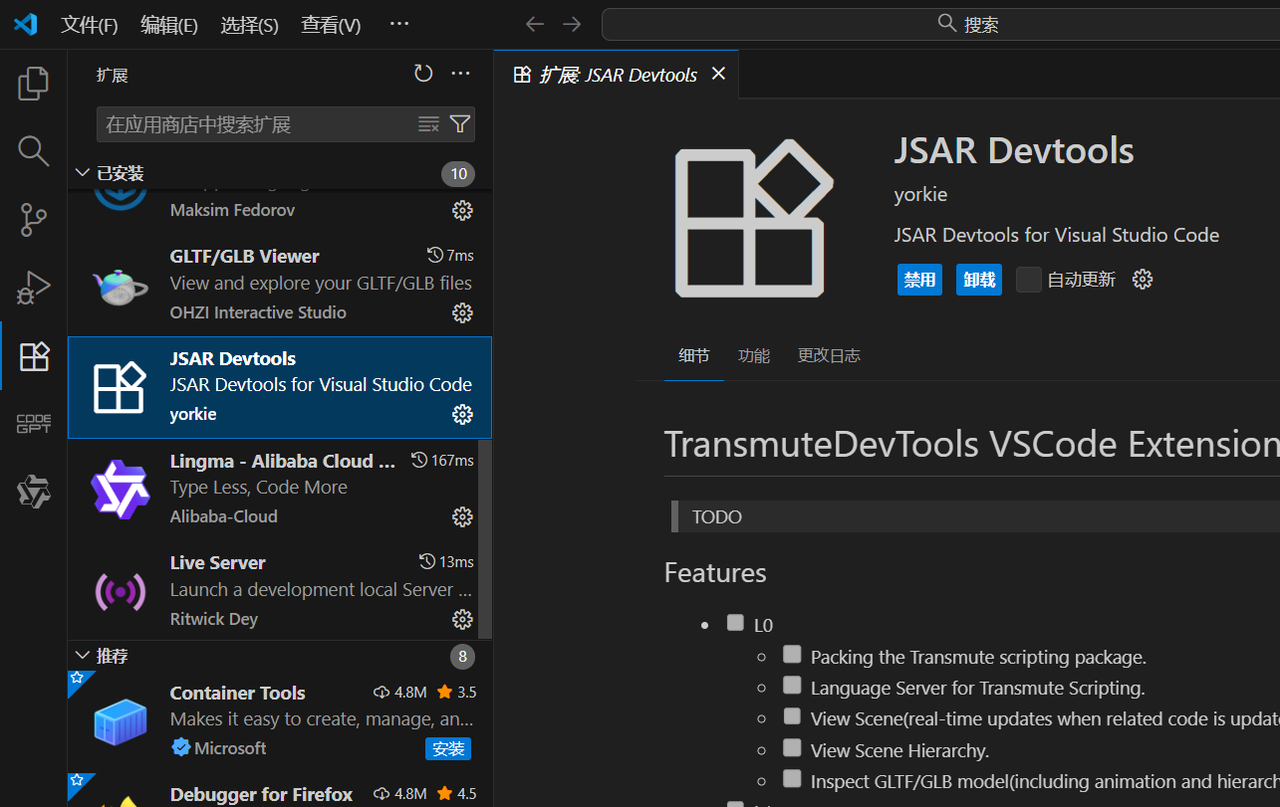Click the recommended count badge 8
The height and width of the screenshot is (807, 1280).
(461, 657)
